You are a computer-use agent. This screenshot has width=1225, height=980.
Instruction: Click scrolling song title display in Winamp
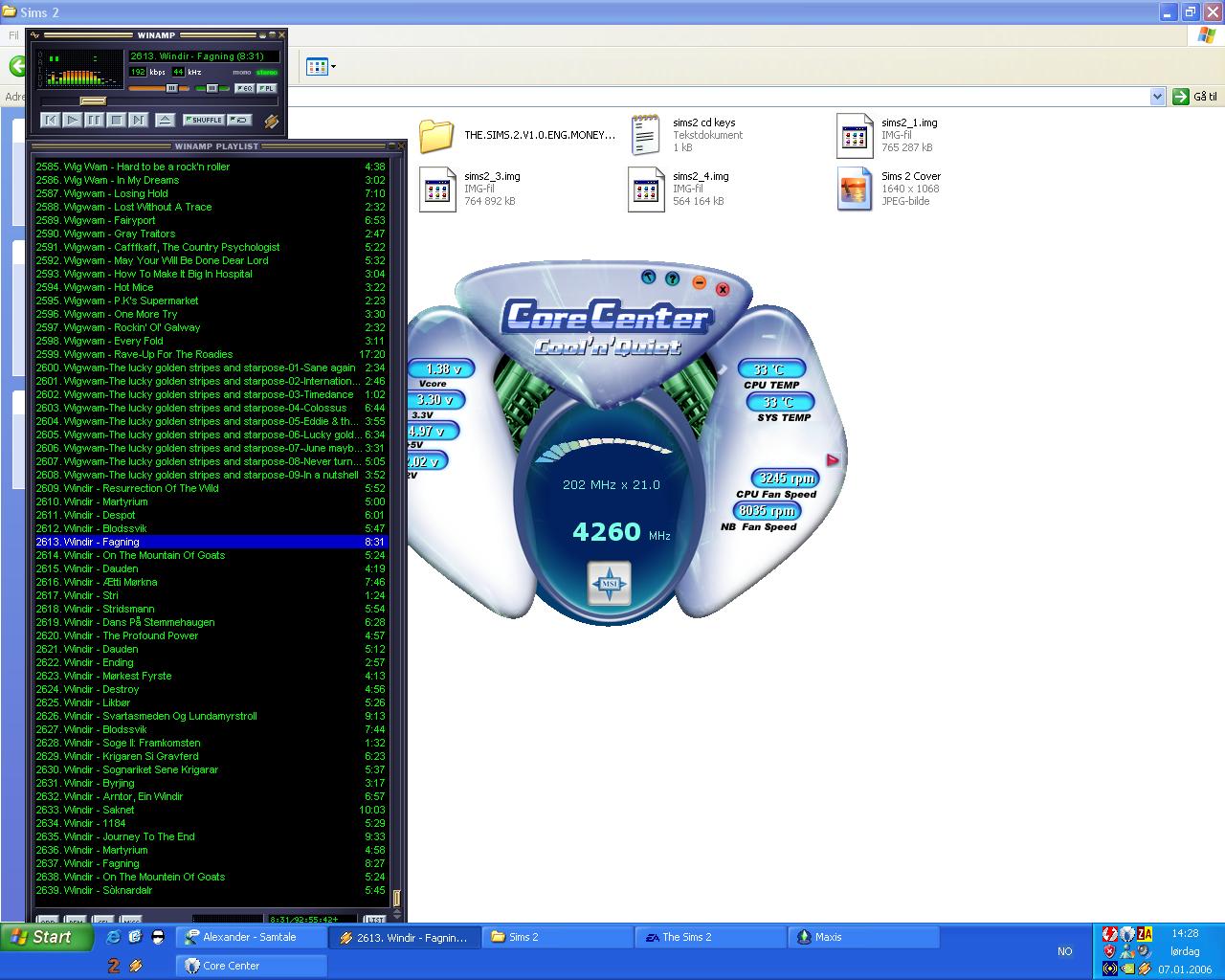[204, 56]
